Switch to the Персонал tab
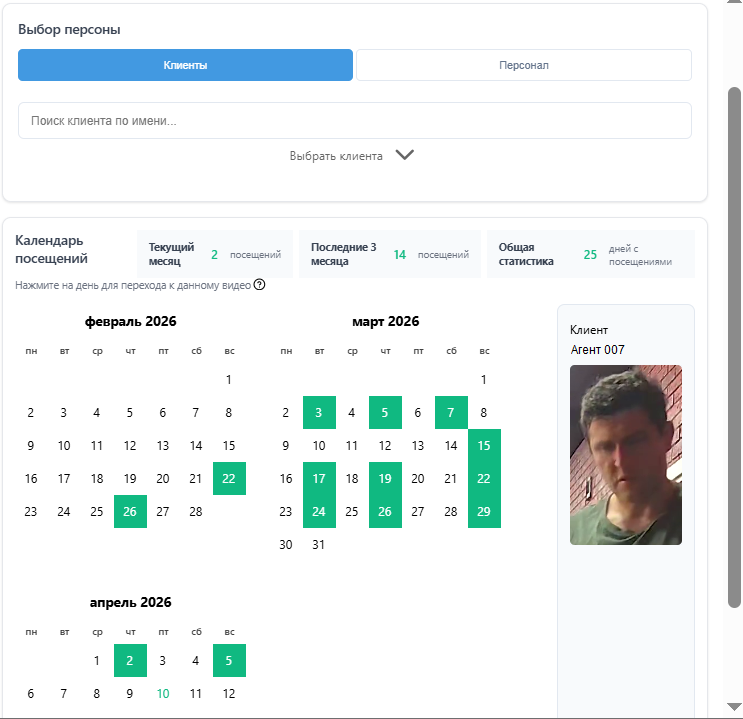The image size is (743, 719). coord(524,65)
